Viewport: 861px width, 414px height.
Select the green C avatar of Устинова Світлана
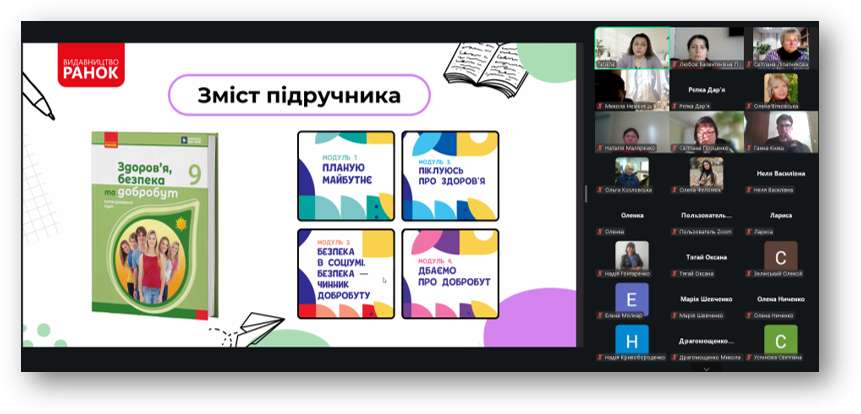tap(781, 339)
